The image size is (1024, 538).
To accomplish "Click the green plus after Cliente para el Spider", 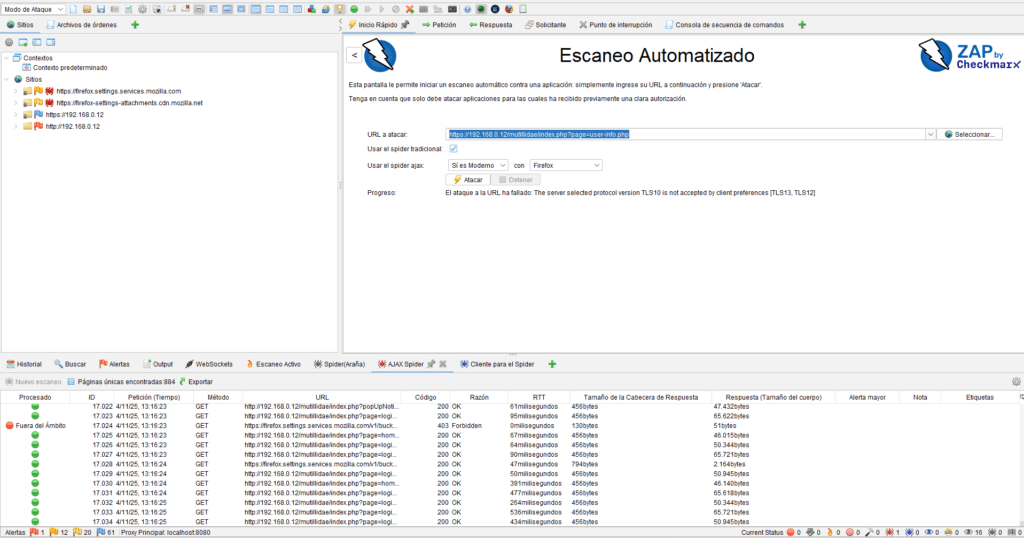I will click(552, 364).
